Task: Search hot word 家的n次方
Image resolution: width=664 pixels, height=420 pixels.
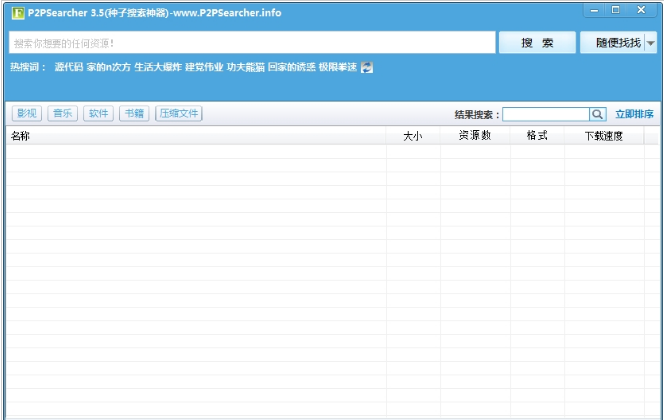Action: click(108, 67)
